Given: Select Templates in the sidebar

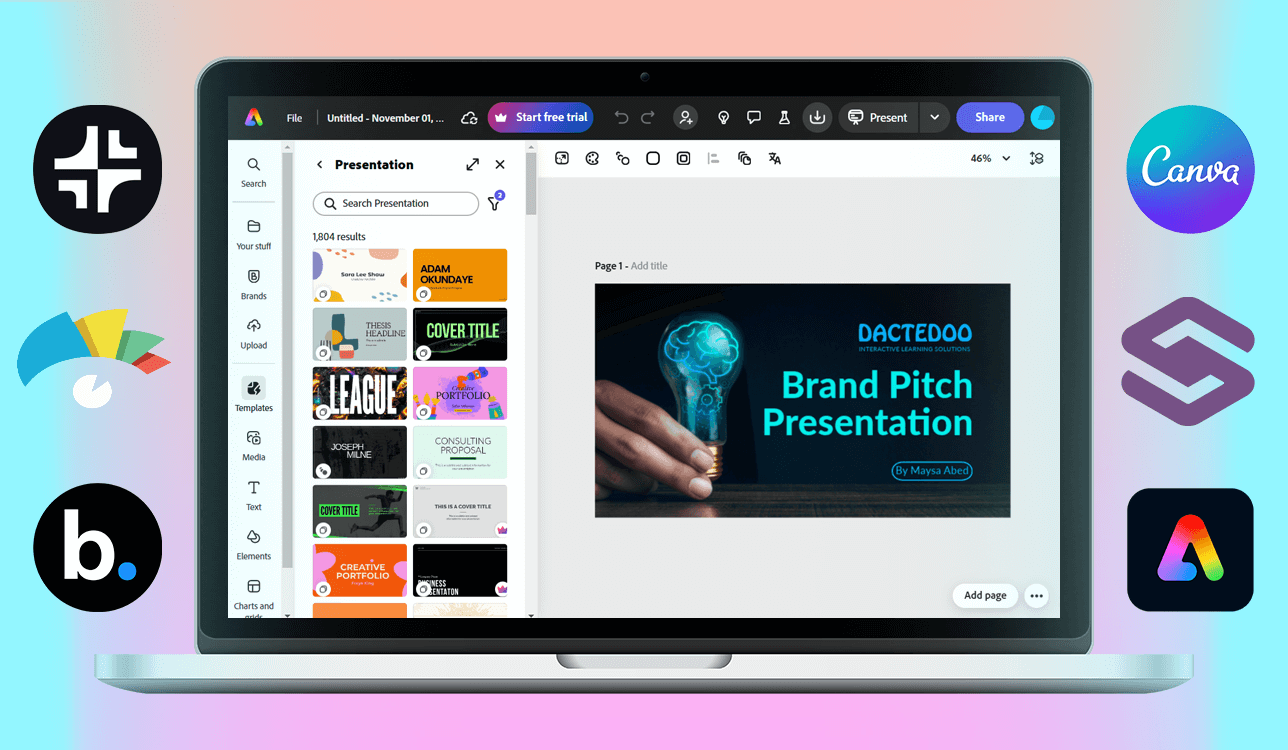Looking at the screenshot, I should tap(254, 395).
